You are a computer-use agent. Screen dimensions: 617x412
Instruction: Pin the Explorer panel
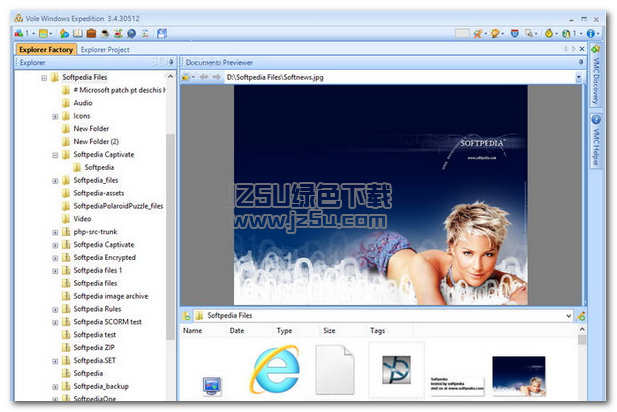(171, 62)
